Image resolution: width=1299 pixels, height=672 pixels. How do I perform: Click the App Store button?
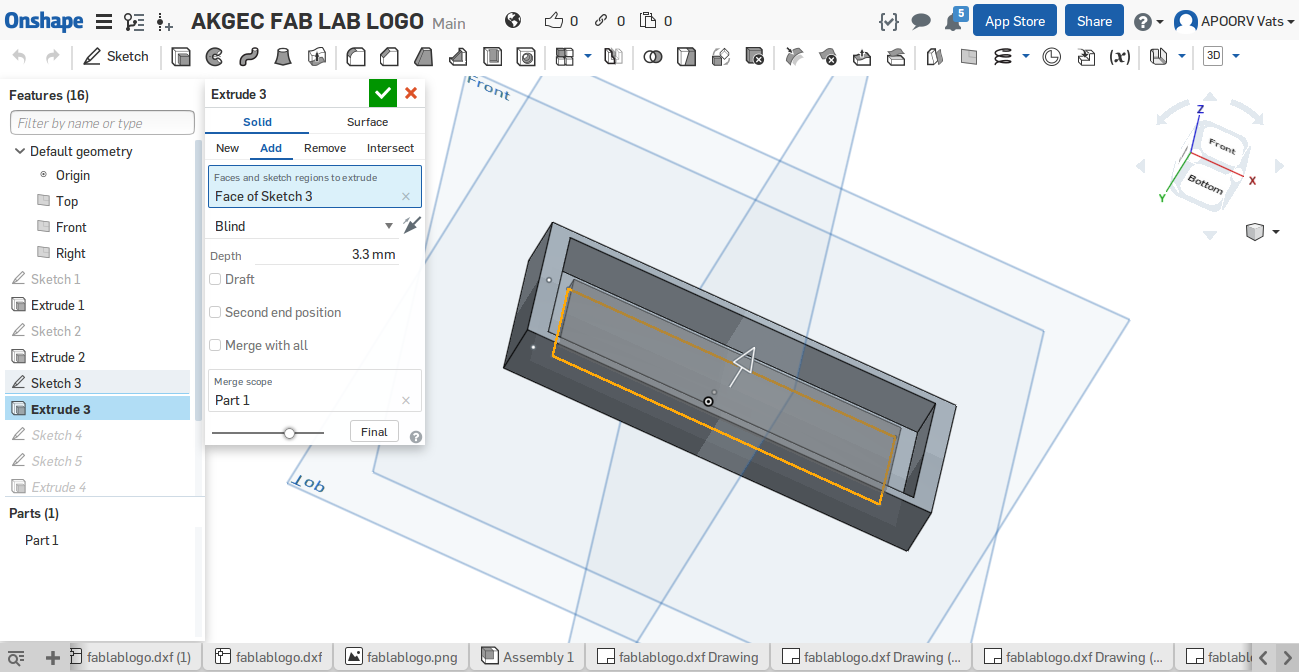pyautogui.click(x=1015, y=21)
